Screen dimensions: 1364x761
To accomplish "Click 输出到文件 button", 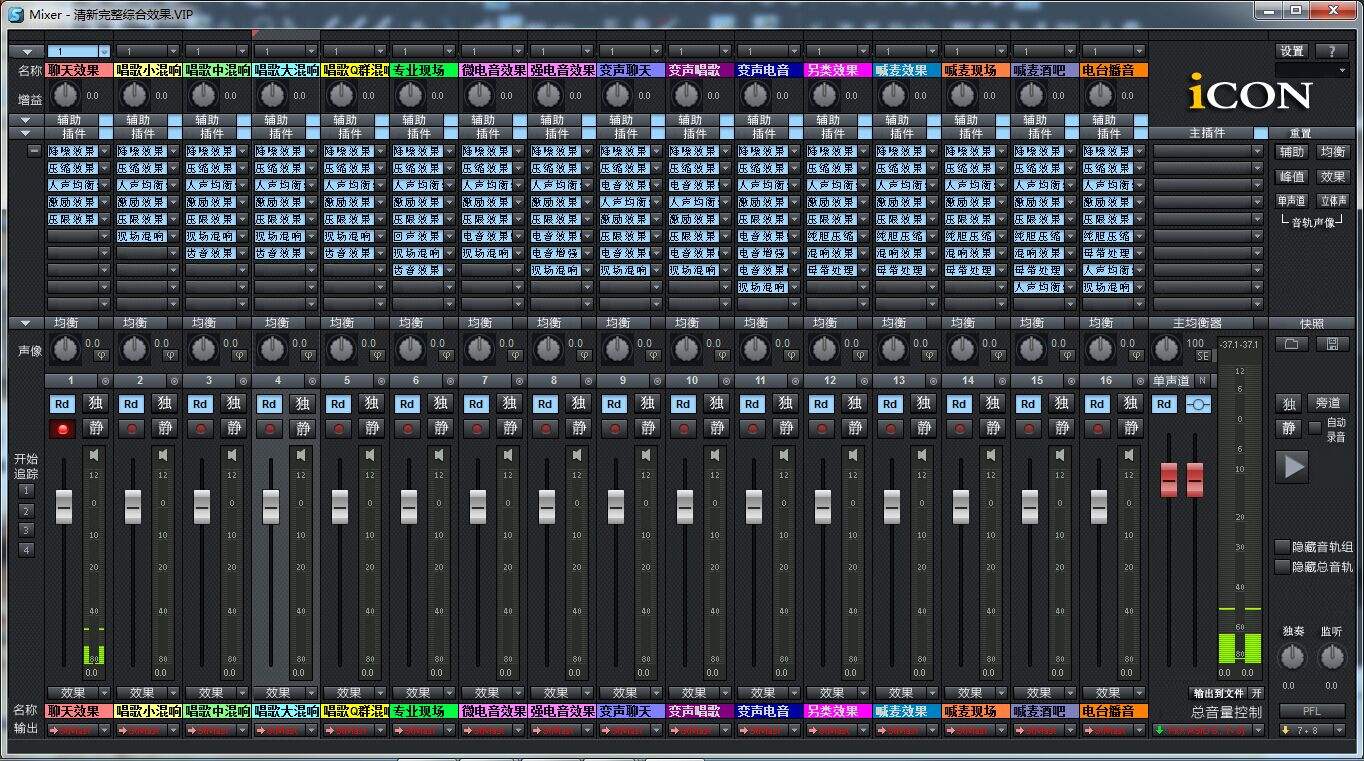I will tap(1217, 693).
